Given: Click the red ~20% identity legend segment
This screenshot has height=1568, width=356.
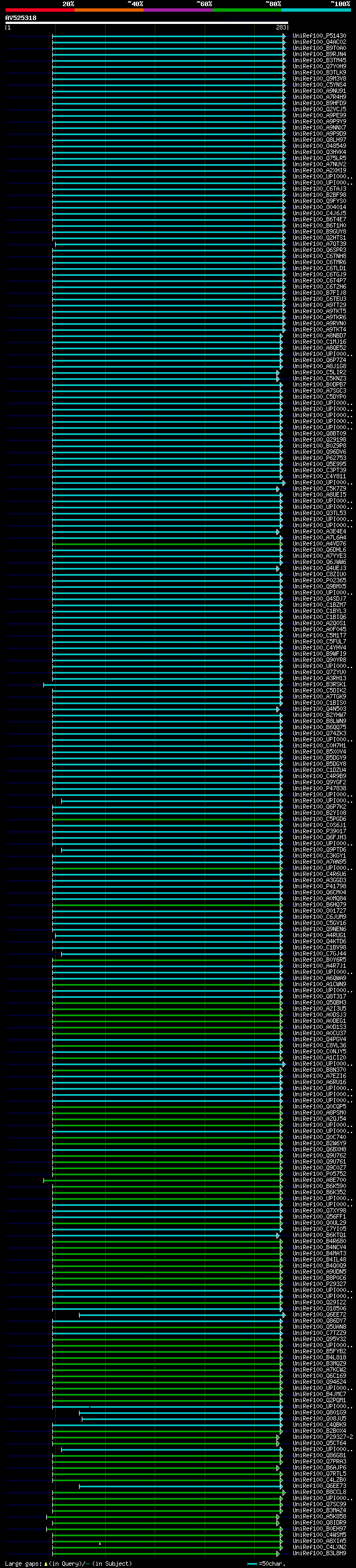Looking at the screenshot, I should click(x=39, y=10).
